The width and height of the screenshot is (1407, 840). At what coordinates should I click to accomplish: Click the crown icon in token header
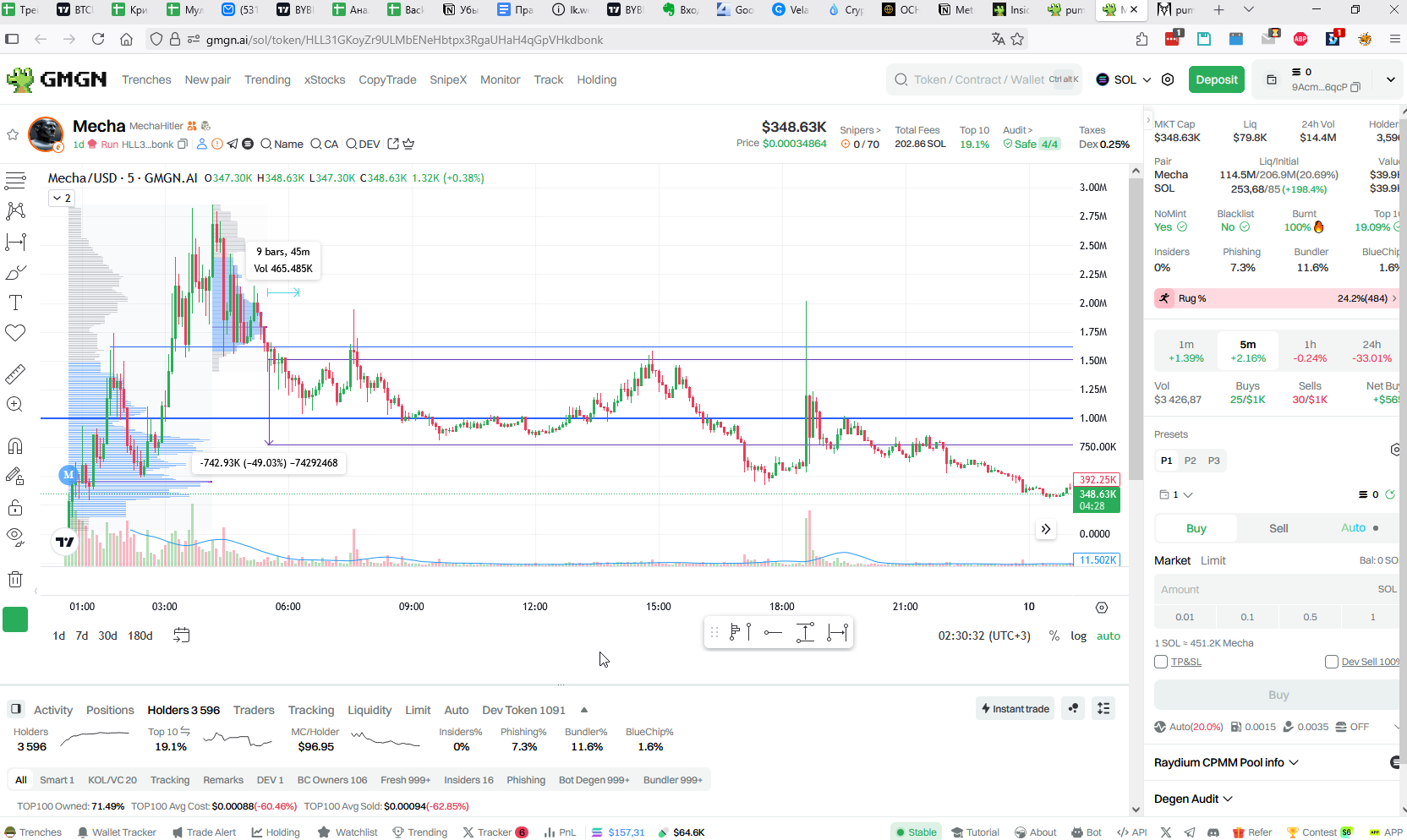click(408, 144)
